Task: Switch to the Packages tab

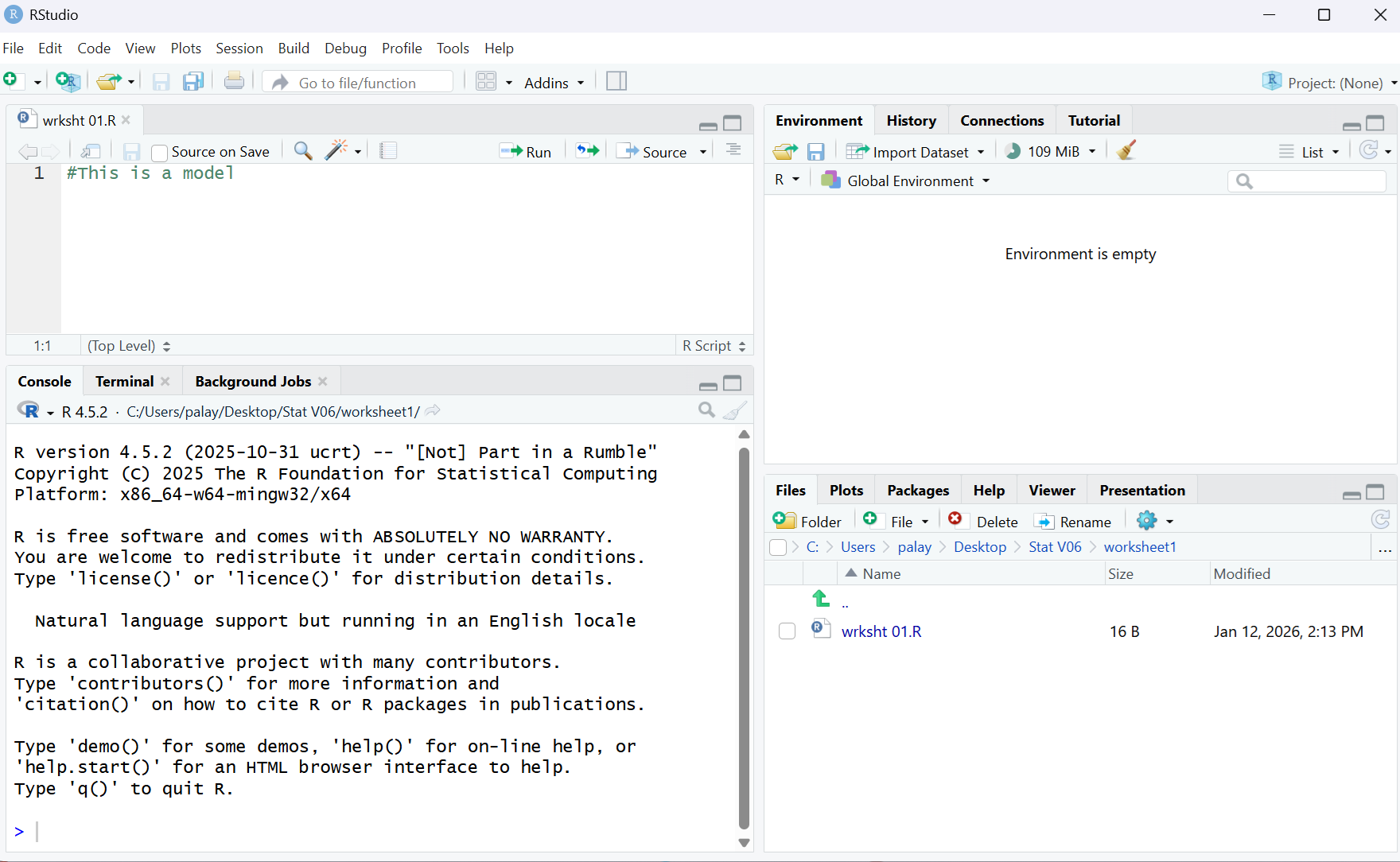Action: click(917, 491)
